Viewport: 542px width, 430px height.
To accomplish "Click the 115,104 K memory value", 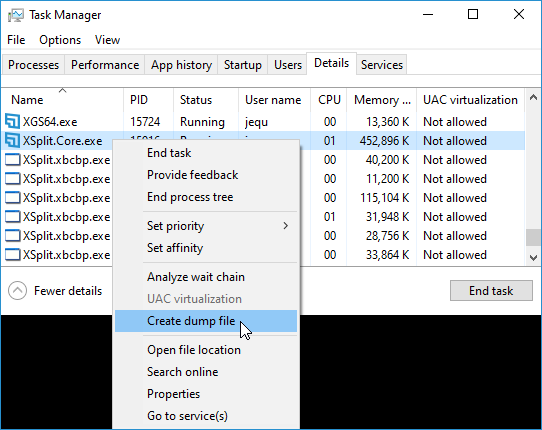I will point(385,198).
